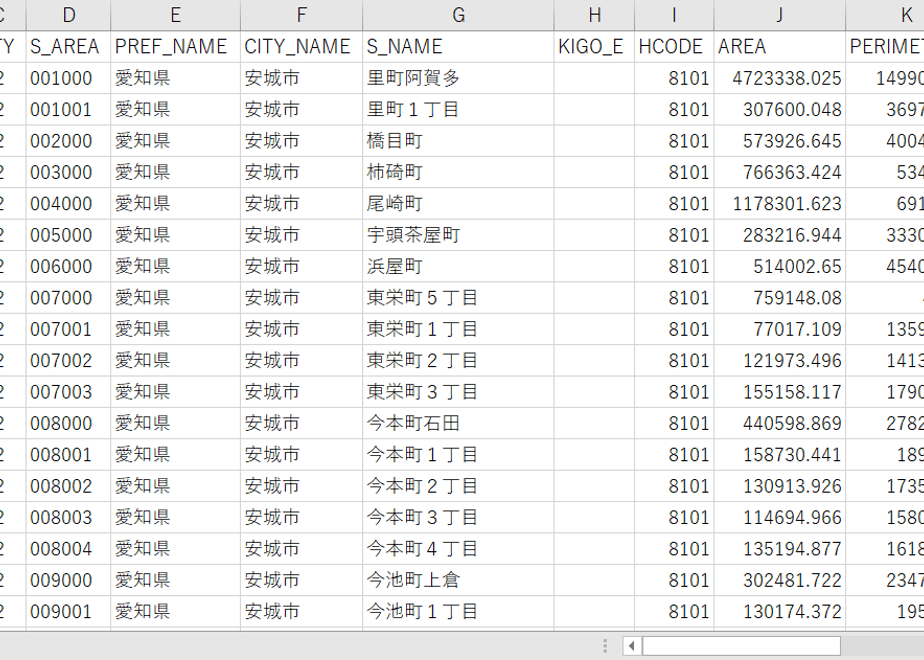Click cell with value 307600.048

780,109
